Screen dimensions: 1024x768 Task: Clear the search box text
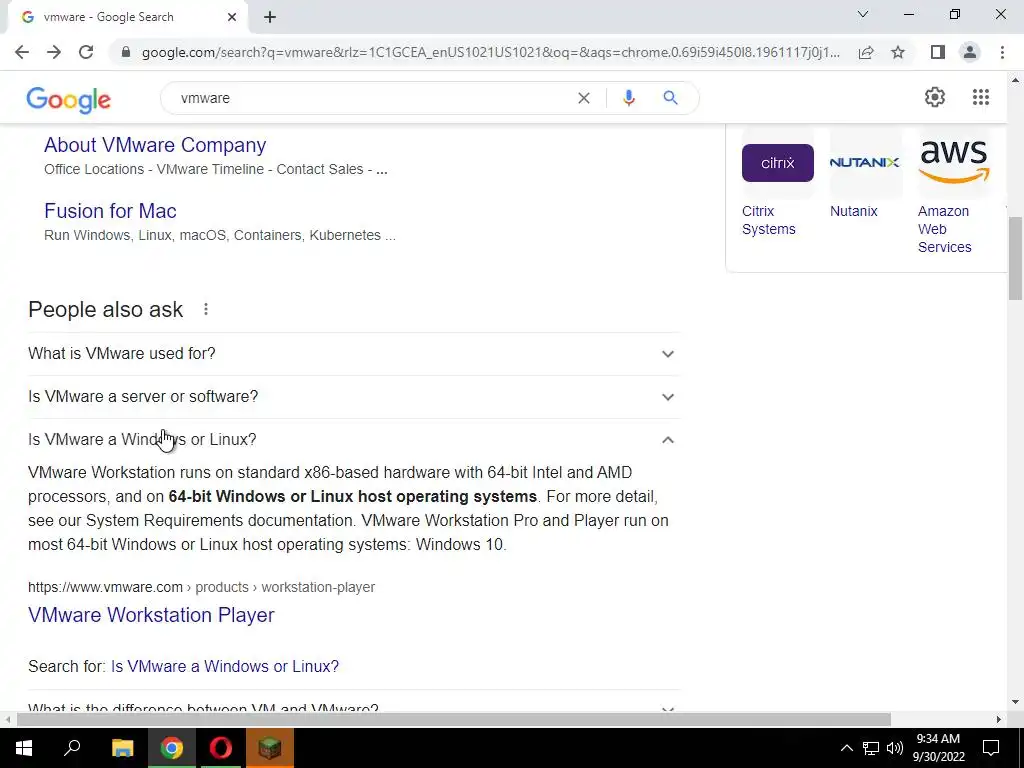pos(584,98)
